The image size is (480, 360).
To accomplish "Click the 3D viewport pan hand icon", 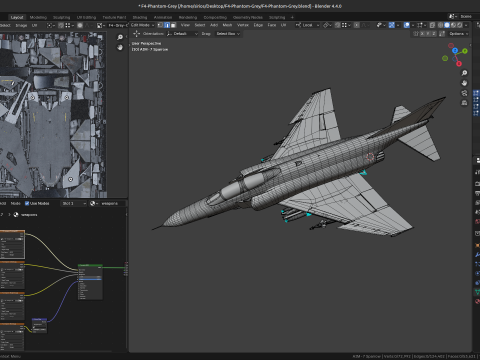I will click(464, 83).
